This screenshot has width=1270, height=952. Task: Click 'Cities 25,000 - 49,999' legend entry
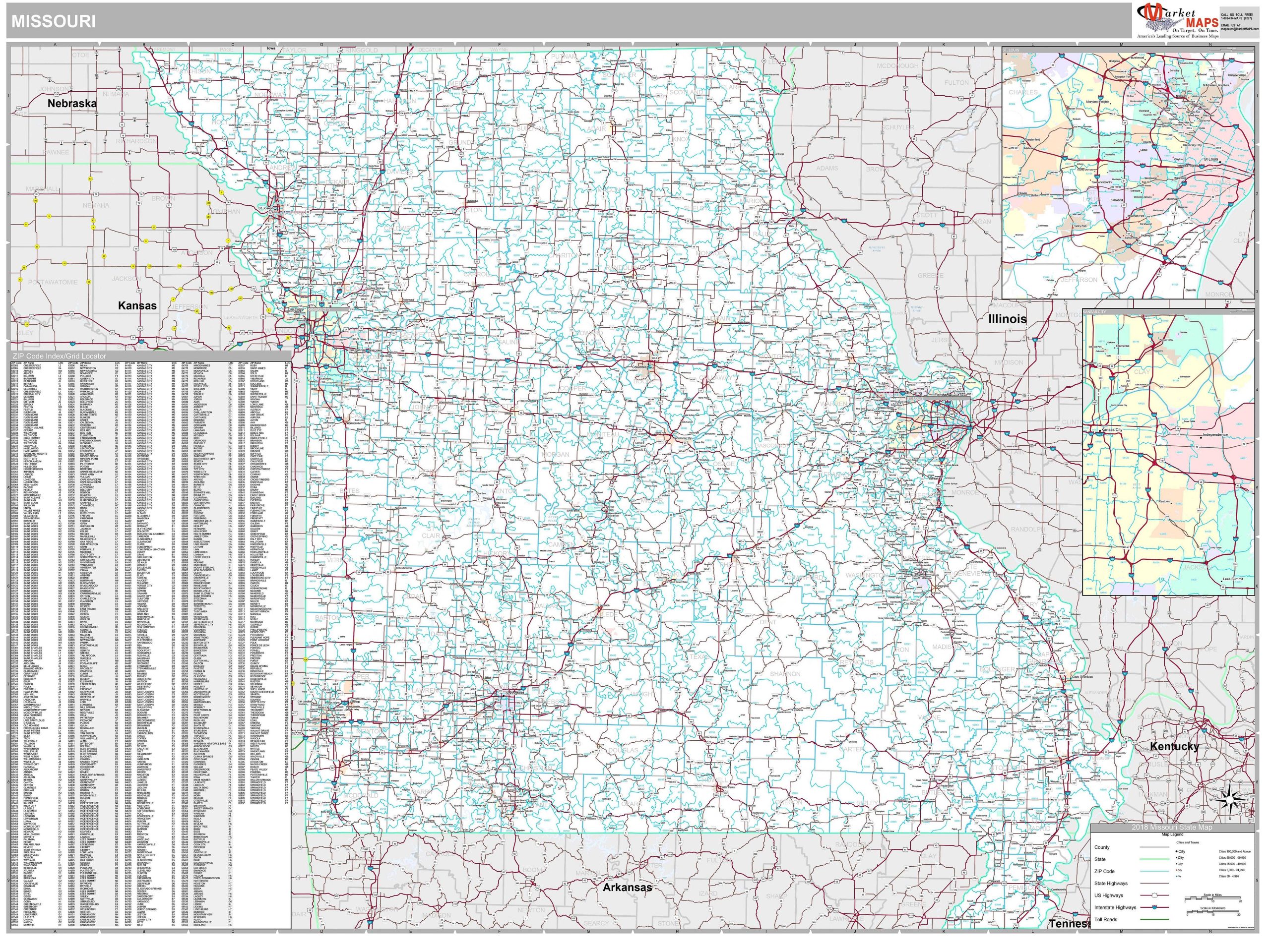point(1233,864)
